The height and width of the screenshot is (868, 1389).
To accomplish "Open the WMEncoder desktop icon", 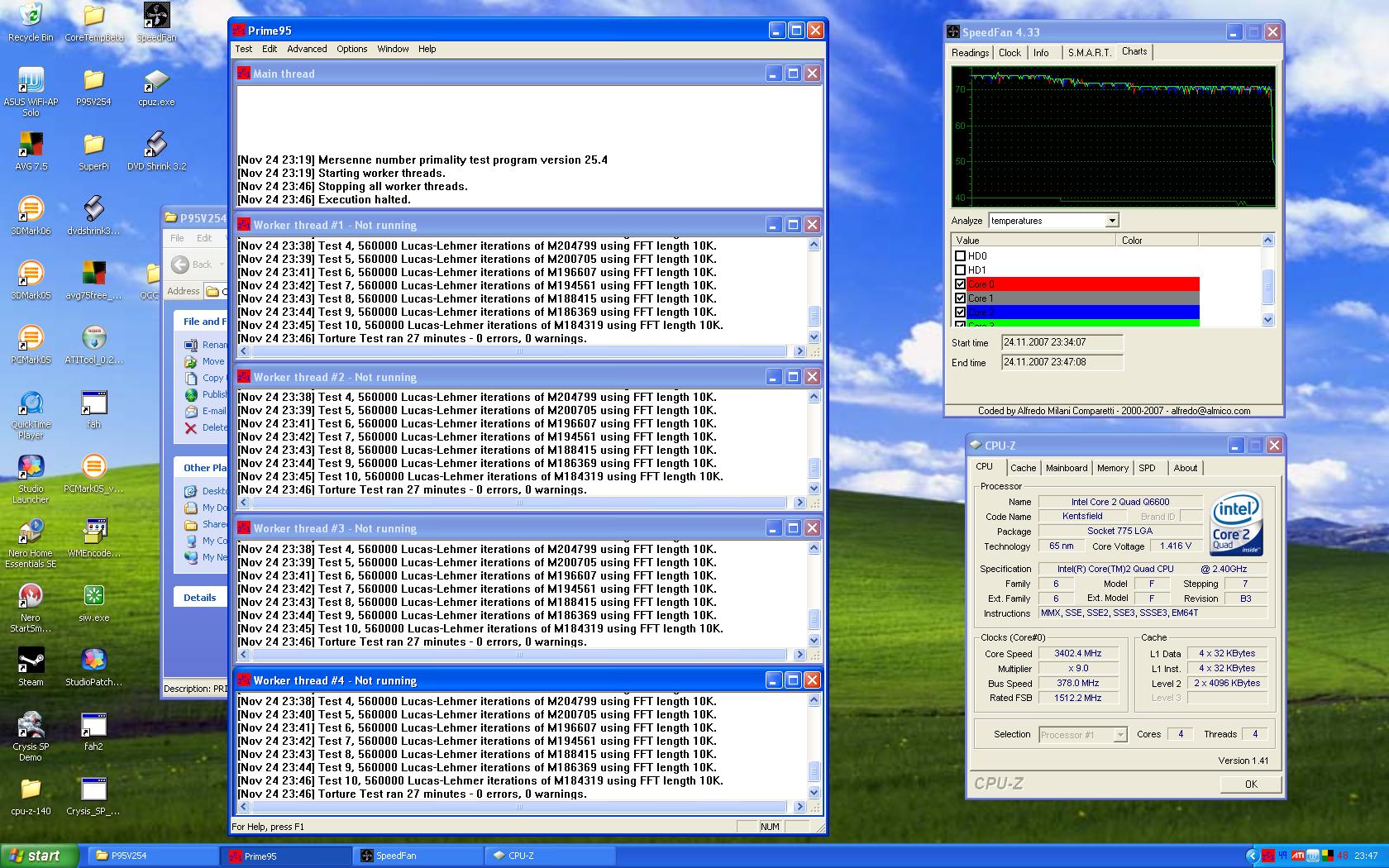I will pyautogui.click(x=93, y=538).
